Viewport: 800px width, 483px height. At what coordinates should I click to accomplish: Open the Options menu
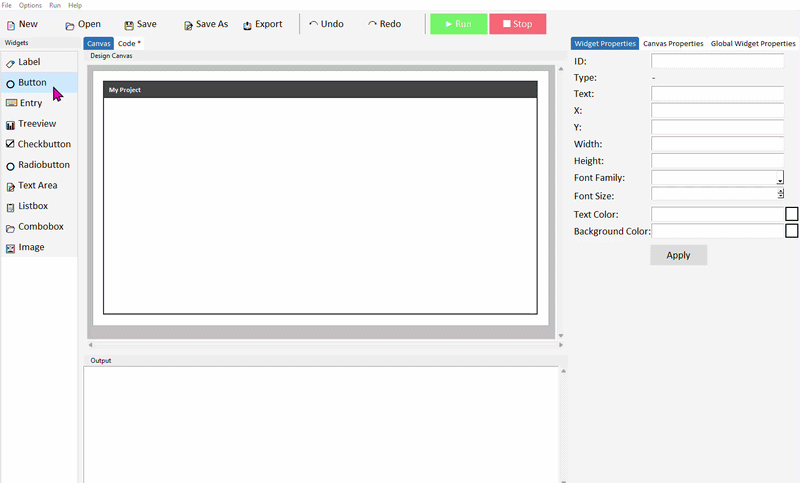pos(30,5)
